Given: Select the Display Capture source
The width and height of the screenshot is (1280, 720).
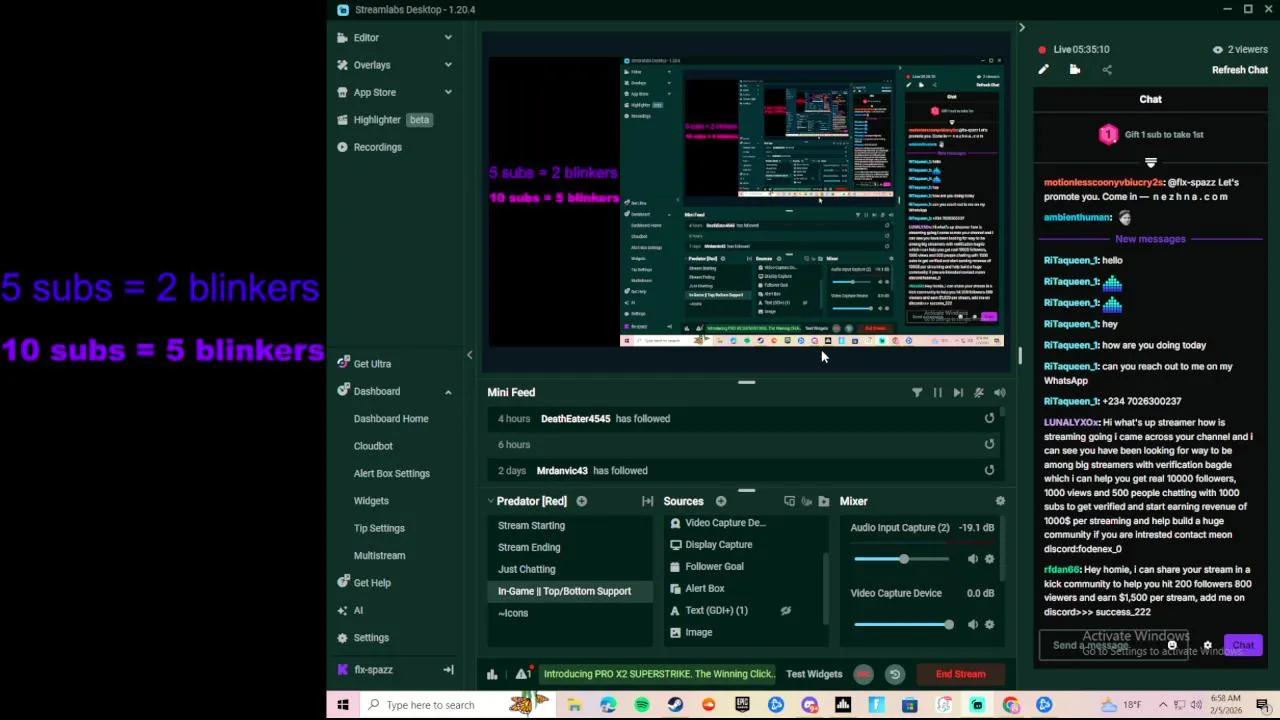Looking at the screenshot, I should tap(718, 545).
